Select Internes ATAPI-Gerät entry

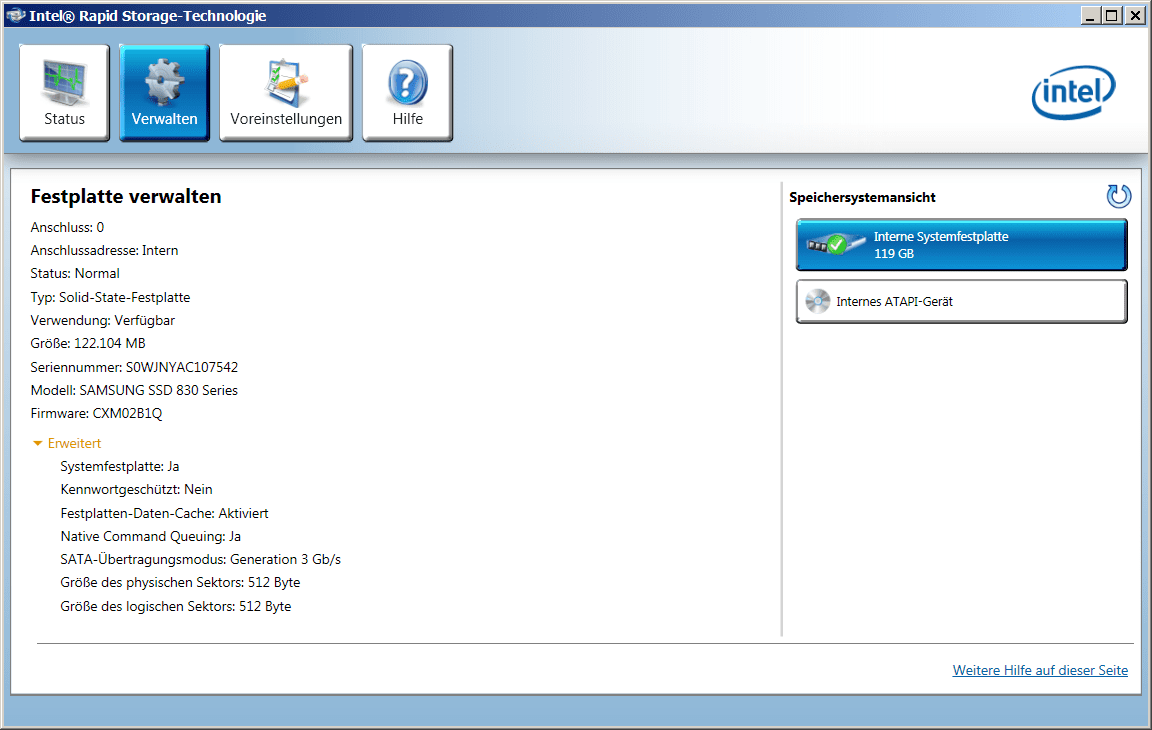961,301
